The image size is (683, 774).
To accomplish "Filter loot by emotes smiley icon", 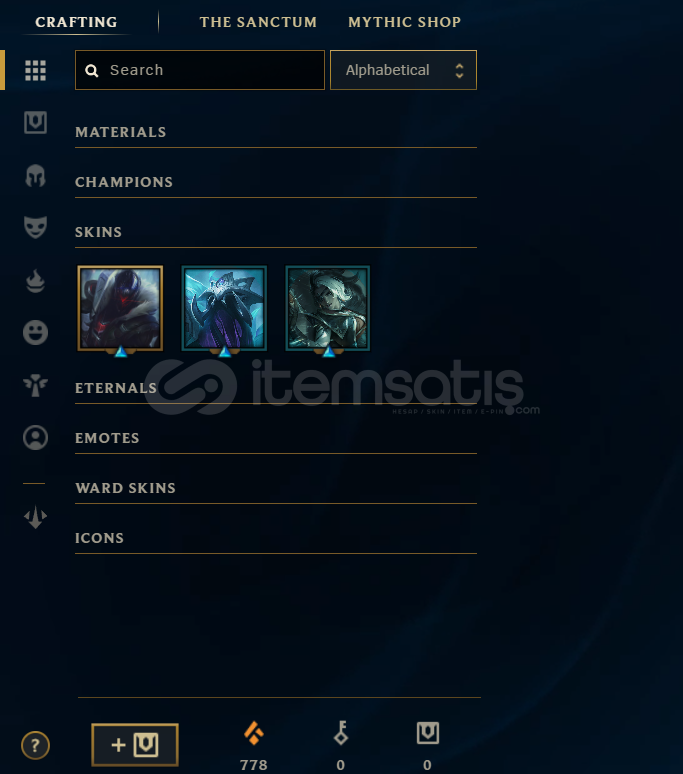I will pos(36,332).
